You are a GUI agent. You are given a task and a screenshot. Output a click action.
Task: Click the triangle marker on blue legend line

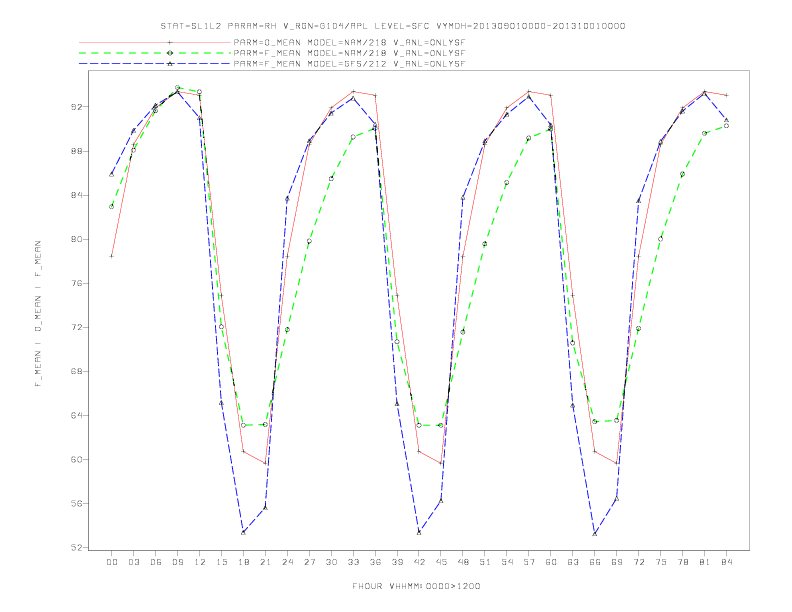[170, 64]
